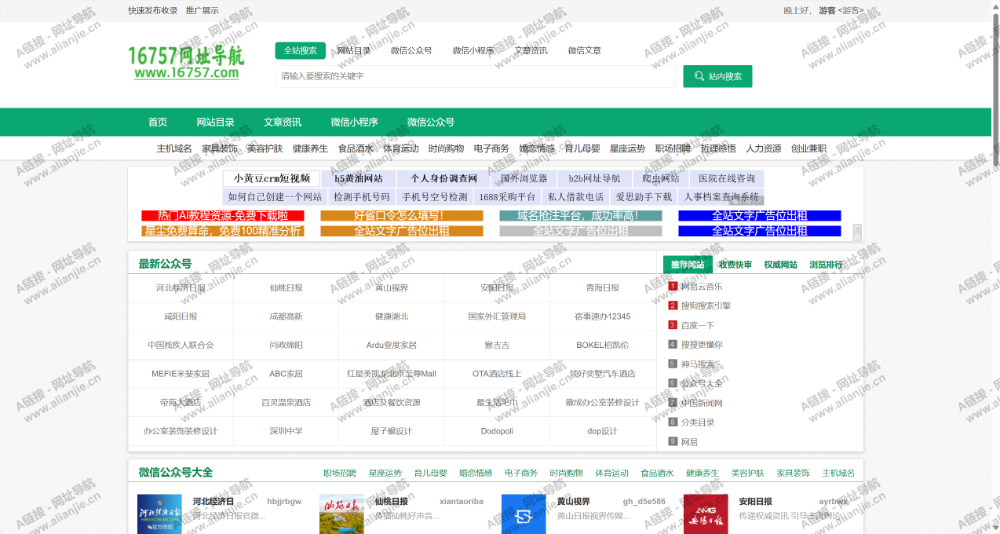Open 搜狗搜索引擎 in the ranked site list

pyautogui.click(x=705, y=306)
